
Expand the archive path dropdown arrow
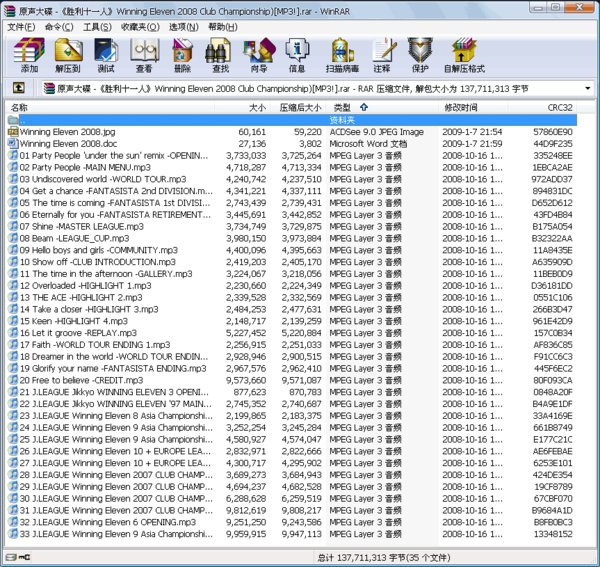587,89
